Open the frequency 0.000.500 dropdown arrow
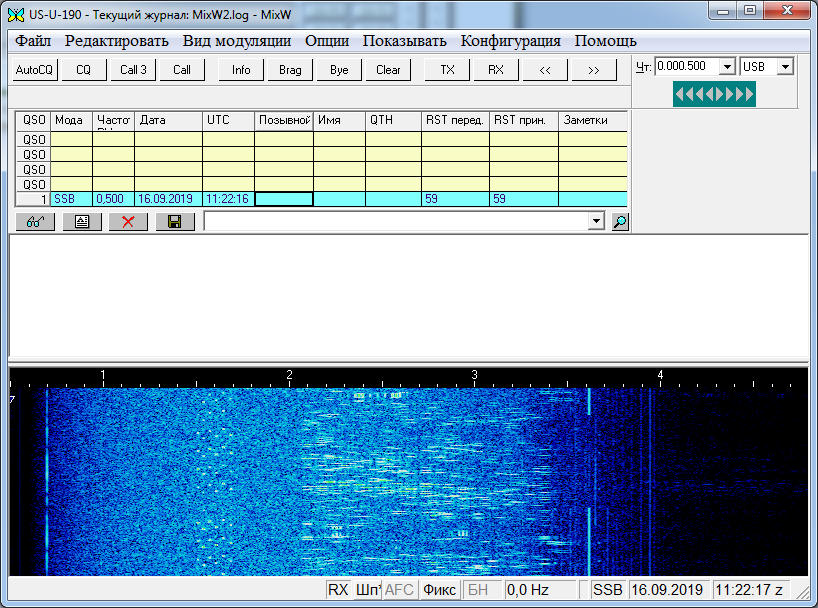This screenshot has height=608, width=818. coord(727,67)
